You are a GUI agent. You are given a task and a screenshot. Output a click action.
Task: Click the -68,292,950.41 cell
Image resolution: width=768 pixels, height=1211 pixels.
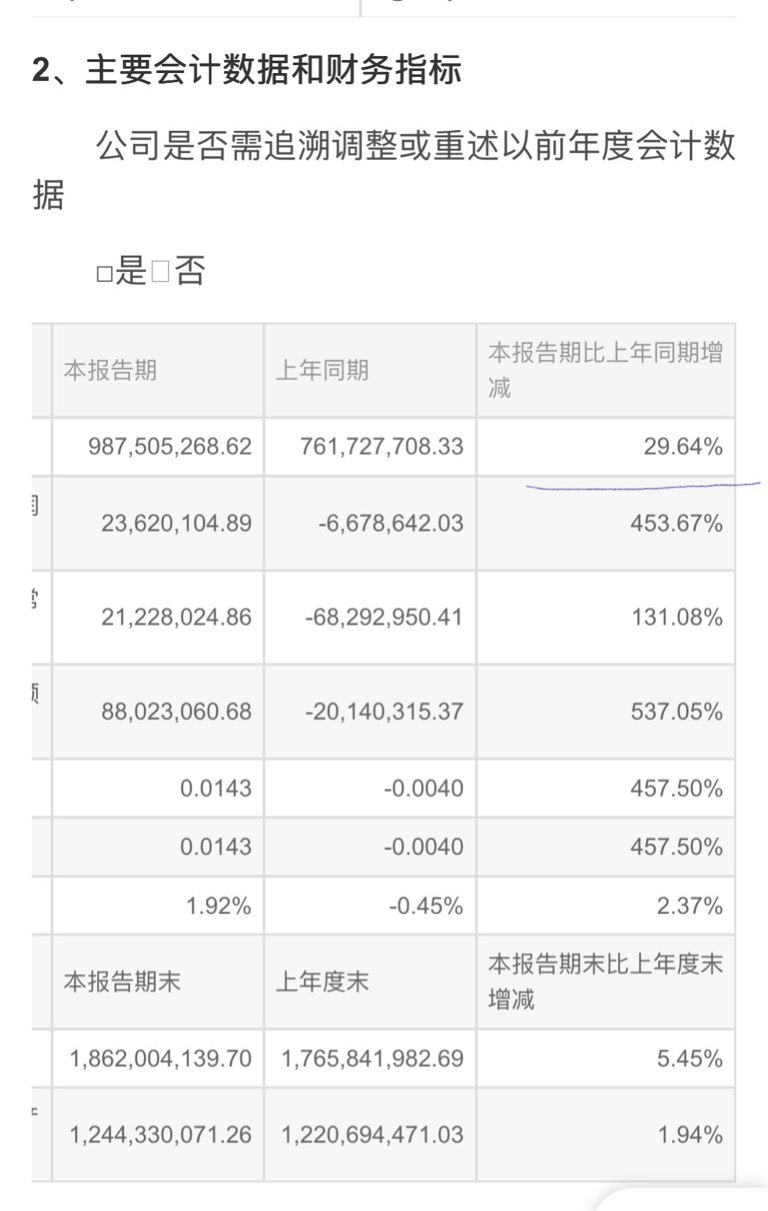370,617
